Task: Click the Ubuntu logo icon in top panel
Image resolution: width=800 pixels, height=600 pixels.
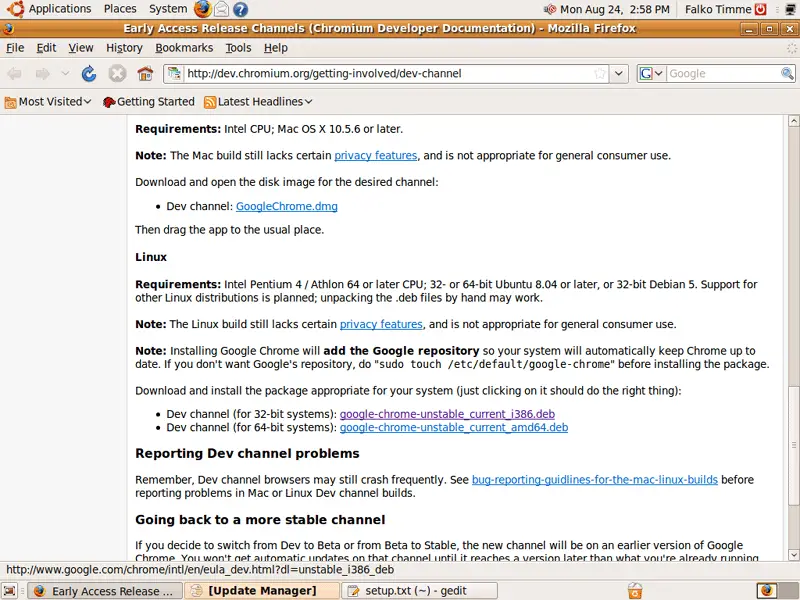Action: (x=15, y=9)
